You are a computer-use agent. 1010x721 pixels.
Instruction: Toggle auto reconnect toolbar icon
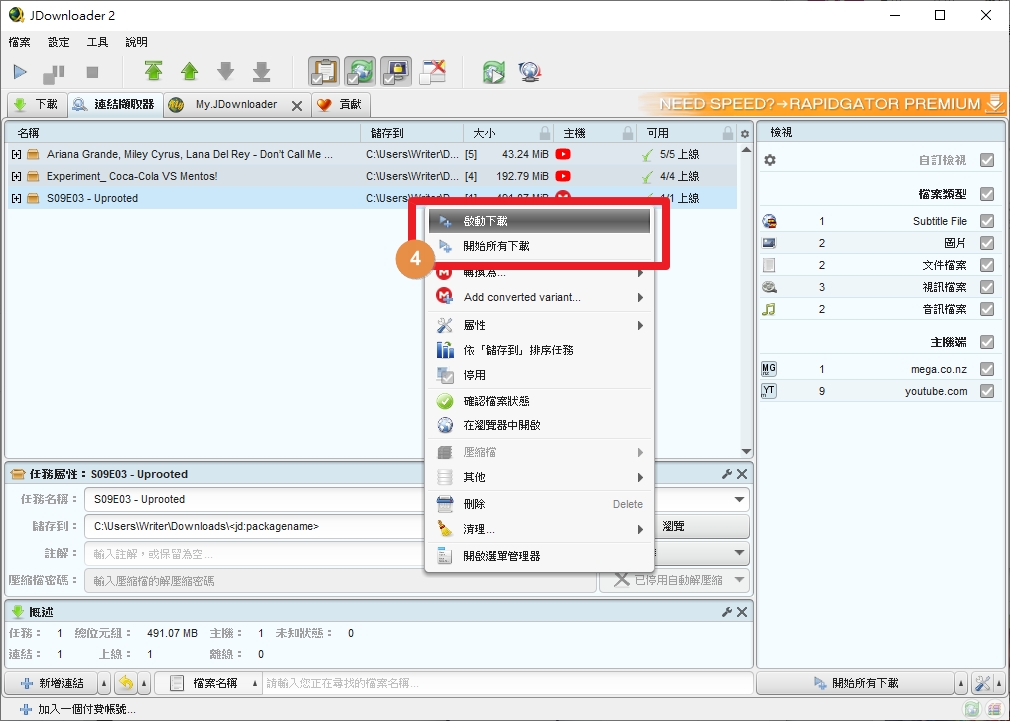click(x=359, y=72)
